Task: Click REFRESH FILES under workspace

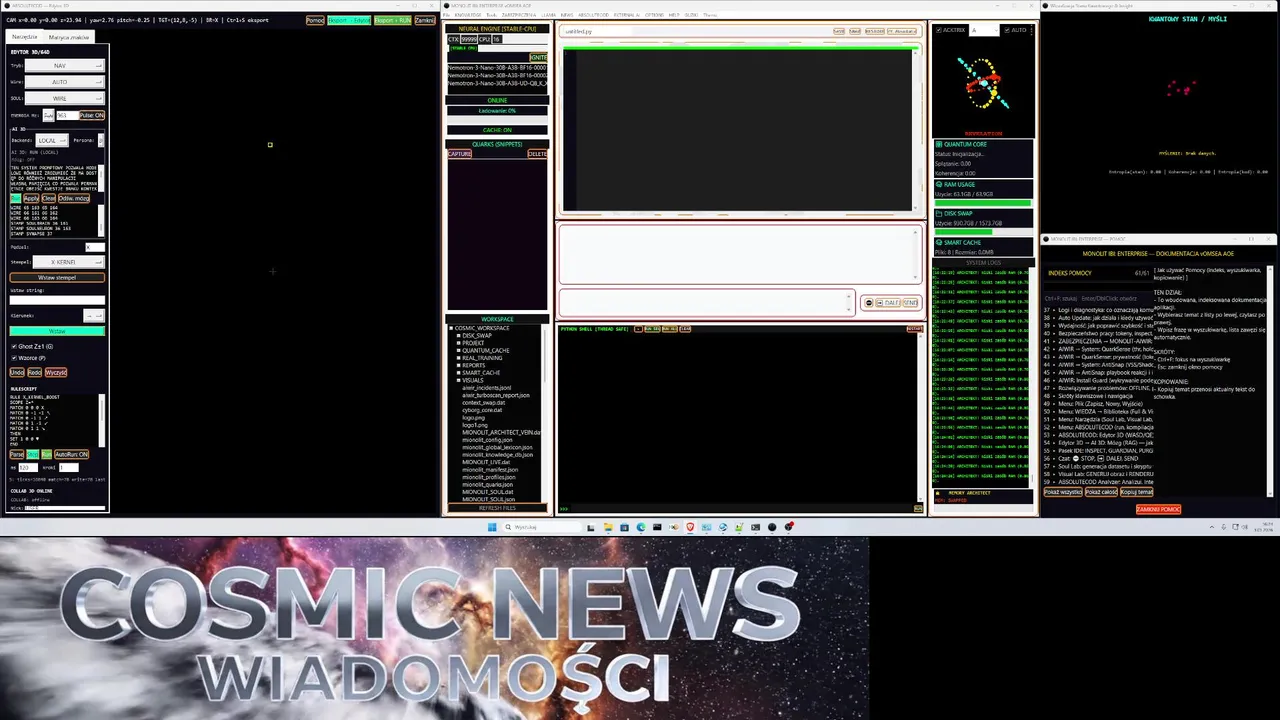Action: click(497, 508)
